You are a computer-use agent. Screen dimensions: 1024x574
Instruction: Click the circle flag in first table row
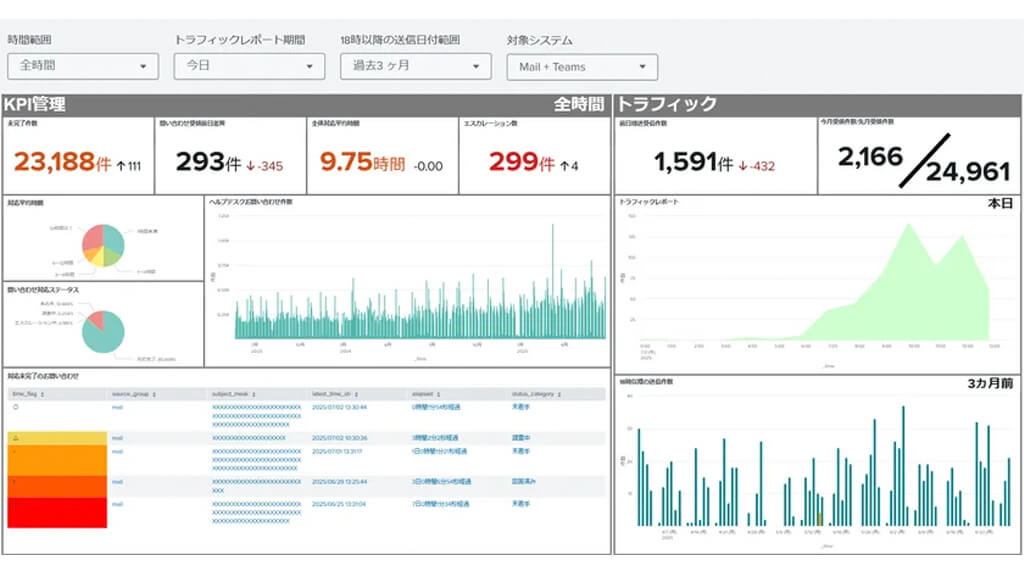click(x=16, y=407)
